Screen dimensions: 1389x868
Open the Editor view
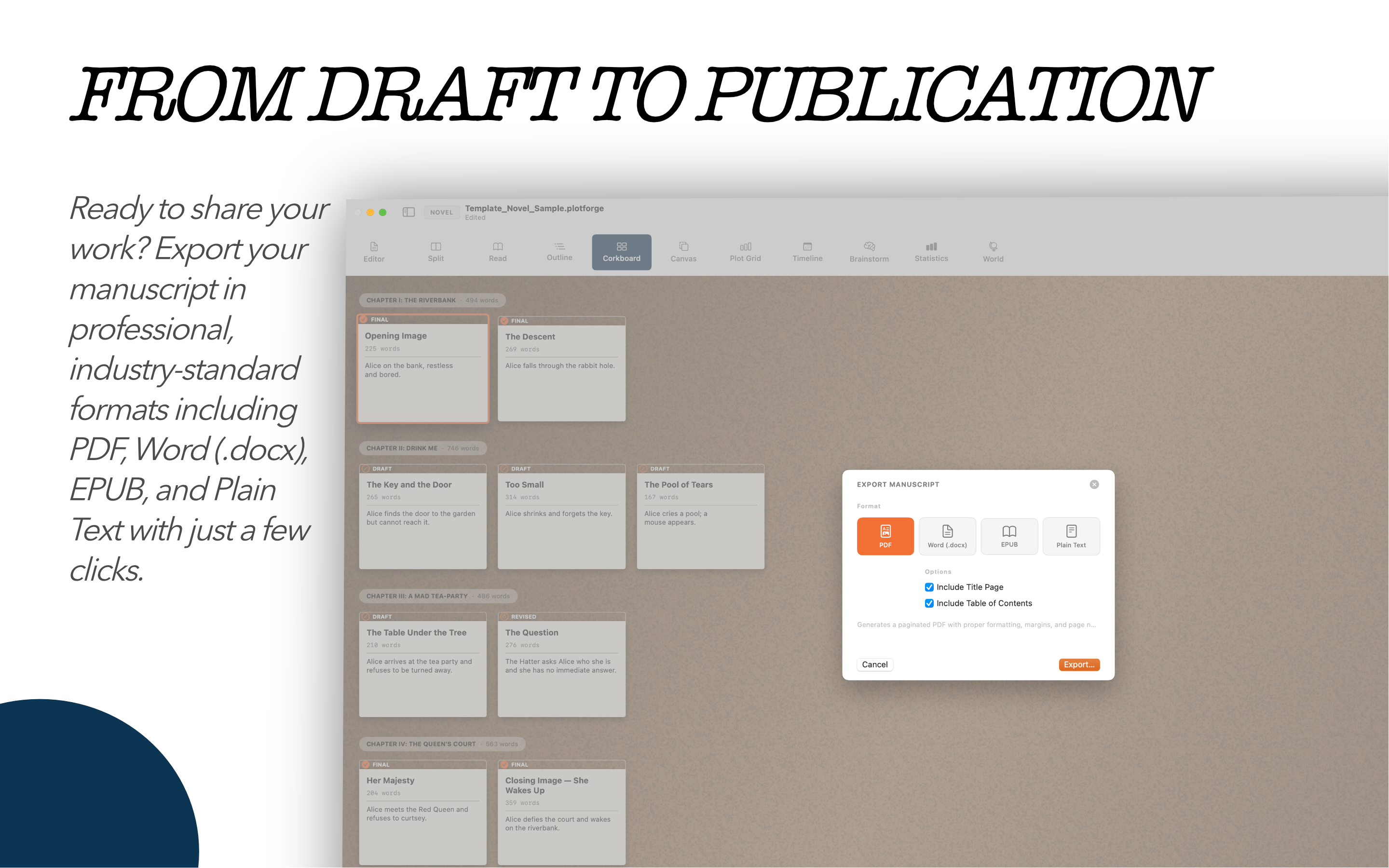coord(374,252)
